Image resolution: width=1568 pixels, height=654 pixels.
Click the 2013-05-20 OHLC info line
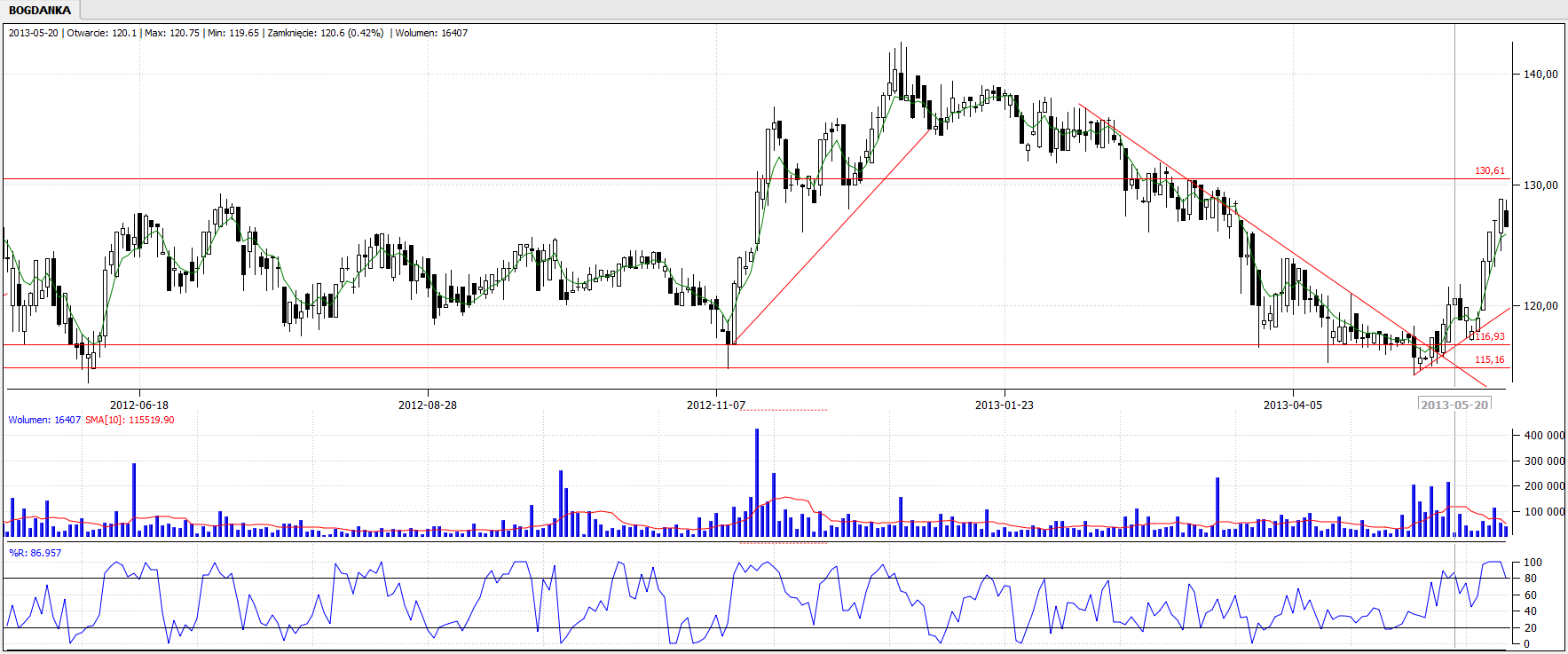click(x=238, y=33)
